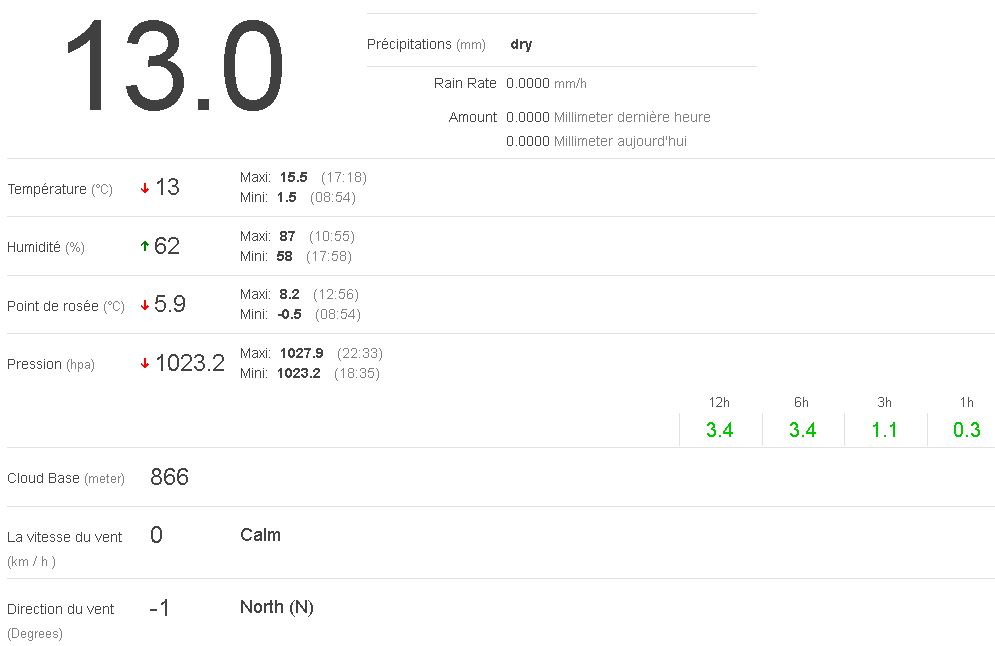995x646 pixels.
Task: Click the 'Millimeter aujourd'hui' rain amount
Action: point(596,141)
